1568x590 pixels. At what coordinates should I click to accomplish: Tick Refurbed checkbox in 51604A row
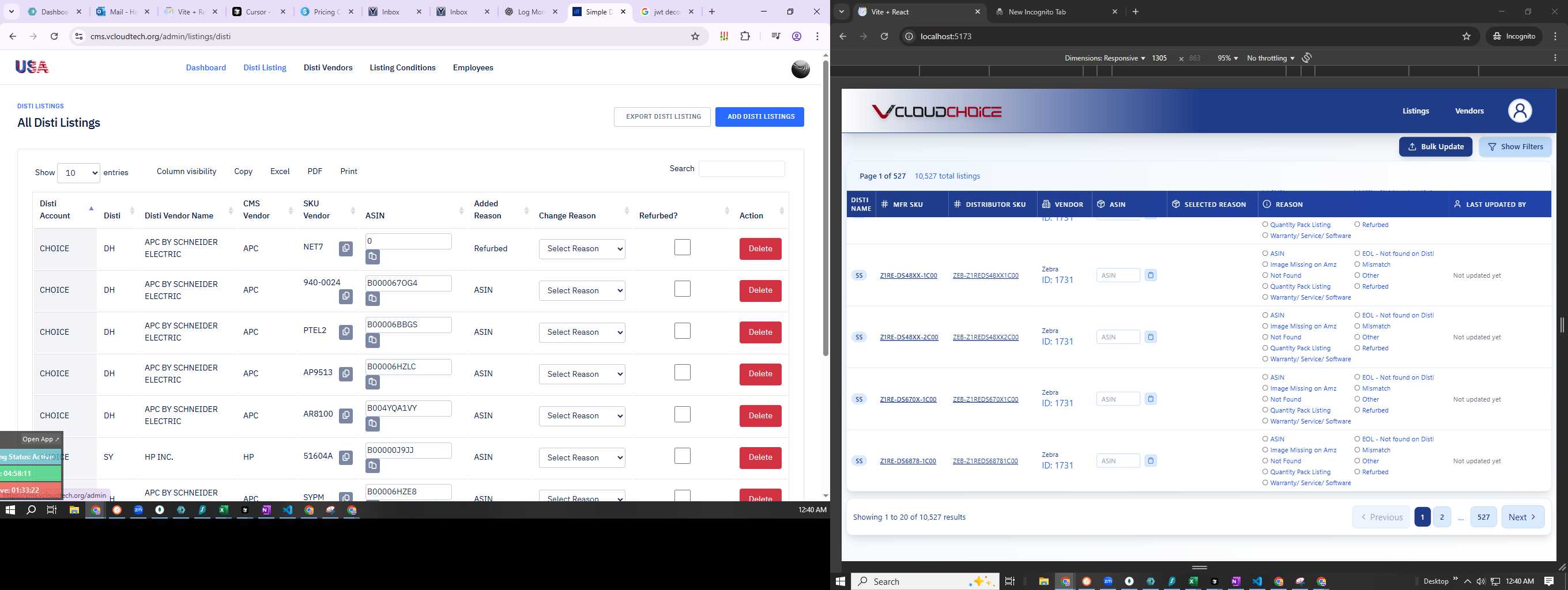point(683,456)
